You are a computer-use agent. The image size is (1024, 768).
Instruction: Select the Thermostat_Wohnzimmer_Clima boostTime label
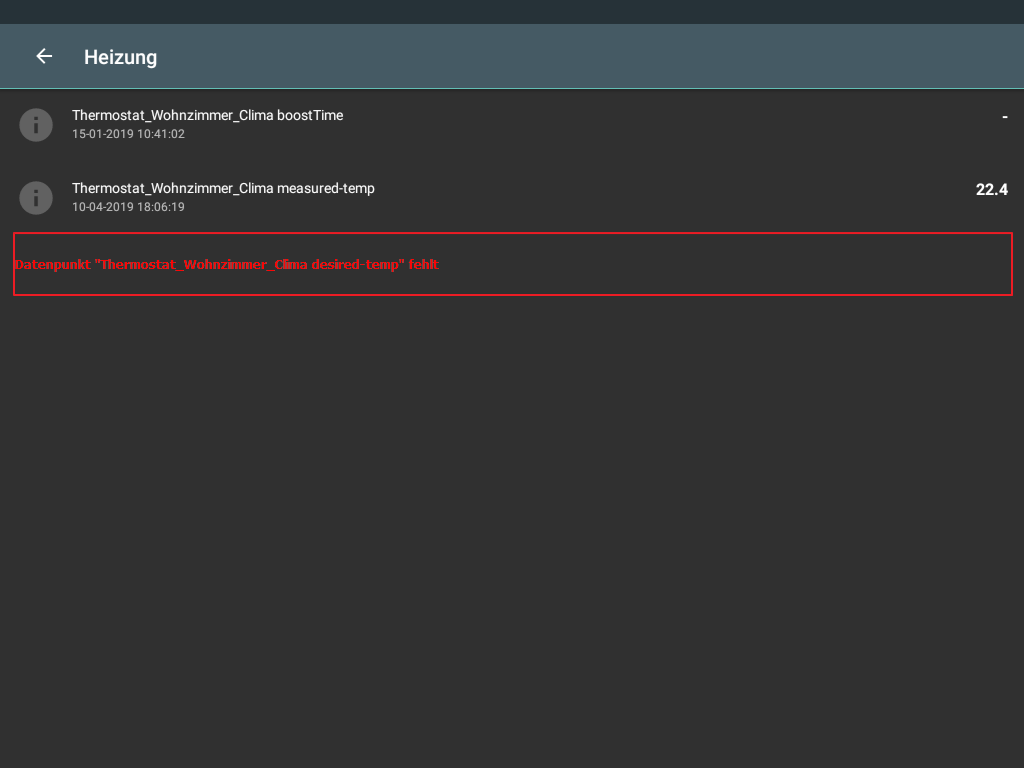click(x=207, y=116)
